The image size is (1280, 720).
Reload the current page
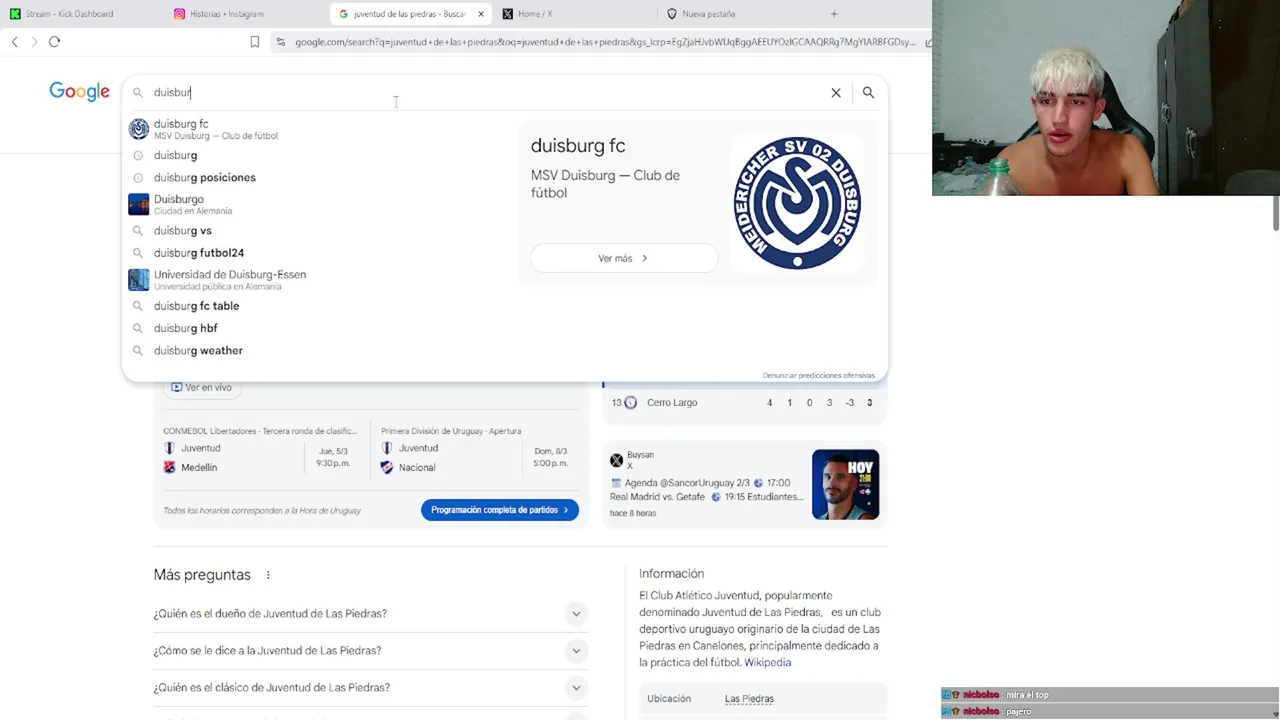[x=54, y=41]
